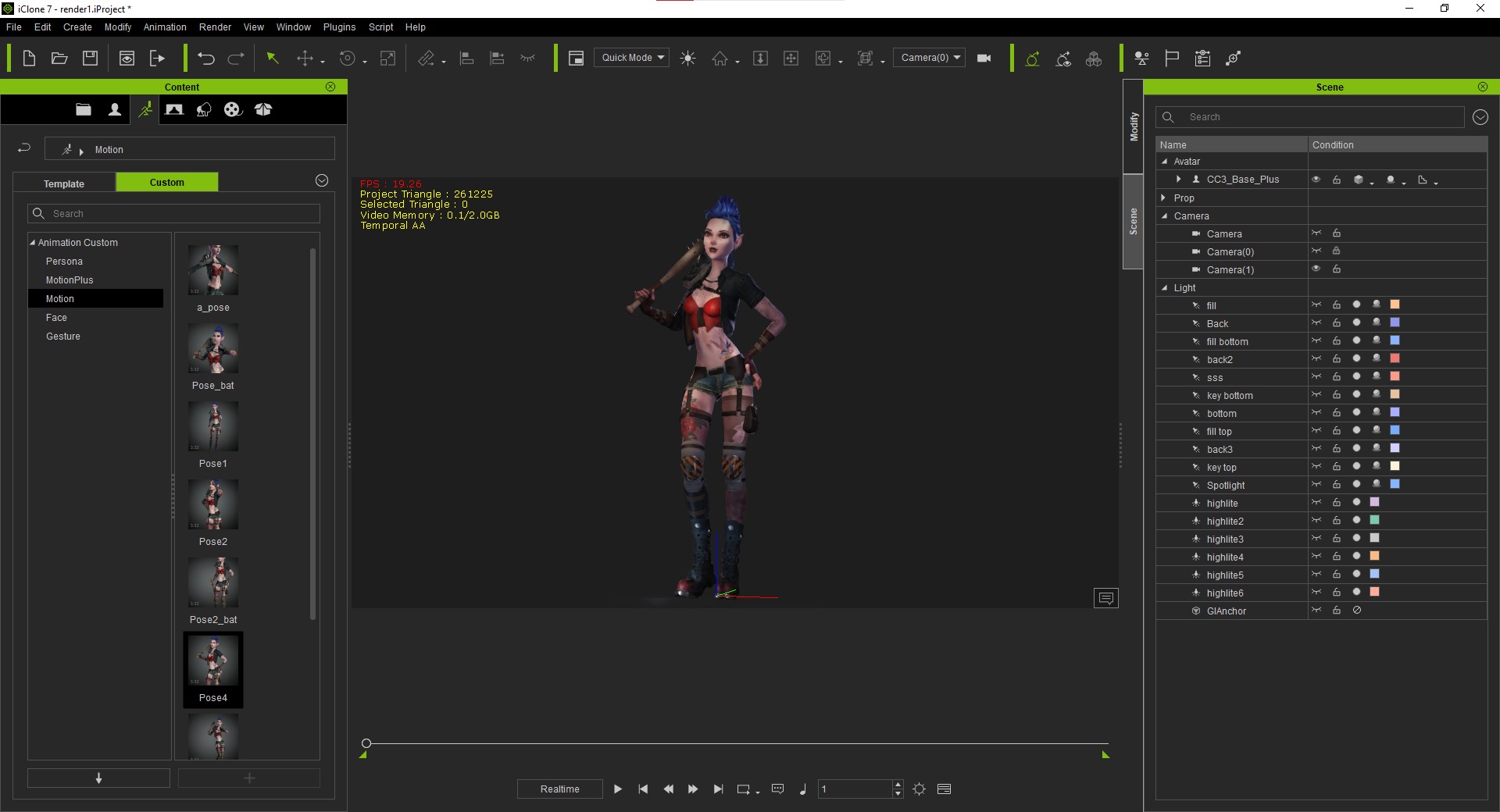Click the Home view icon
The height and width of the screenshot is (812, 1500).
coord(720,58)
